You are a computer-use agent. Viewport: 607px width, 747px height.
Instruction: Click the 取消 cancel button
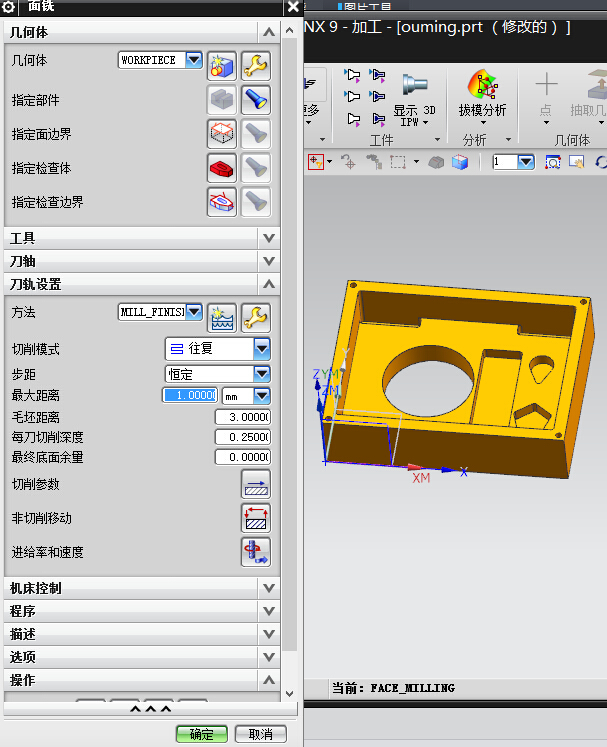coord(261,734)
